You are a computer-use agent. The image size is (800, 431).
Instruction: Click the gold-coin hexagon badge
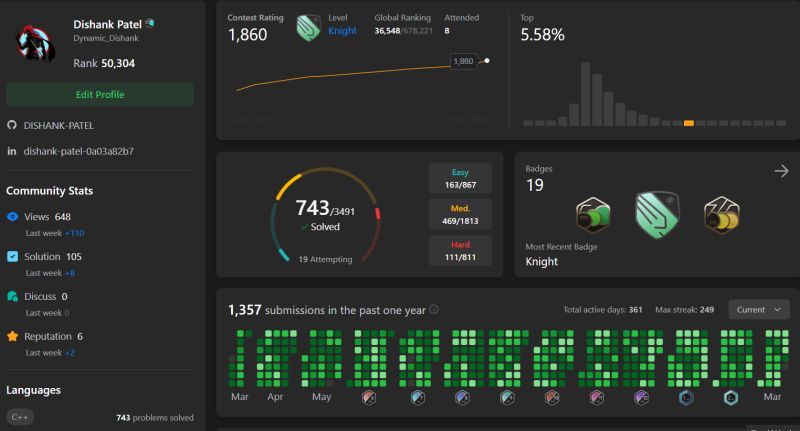721,215
